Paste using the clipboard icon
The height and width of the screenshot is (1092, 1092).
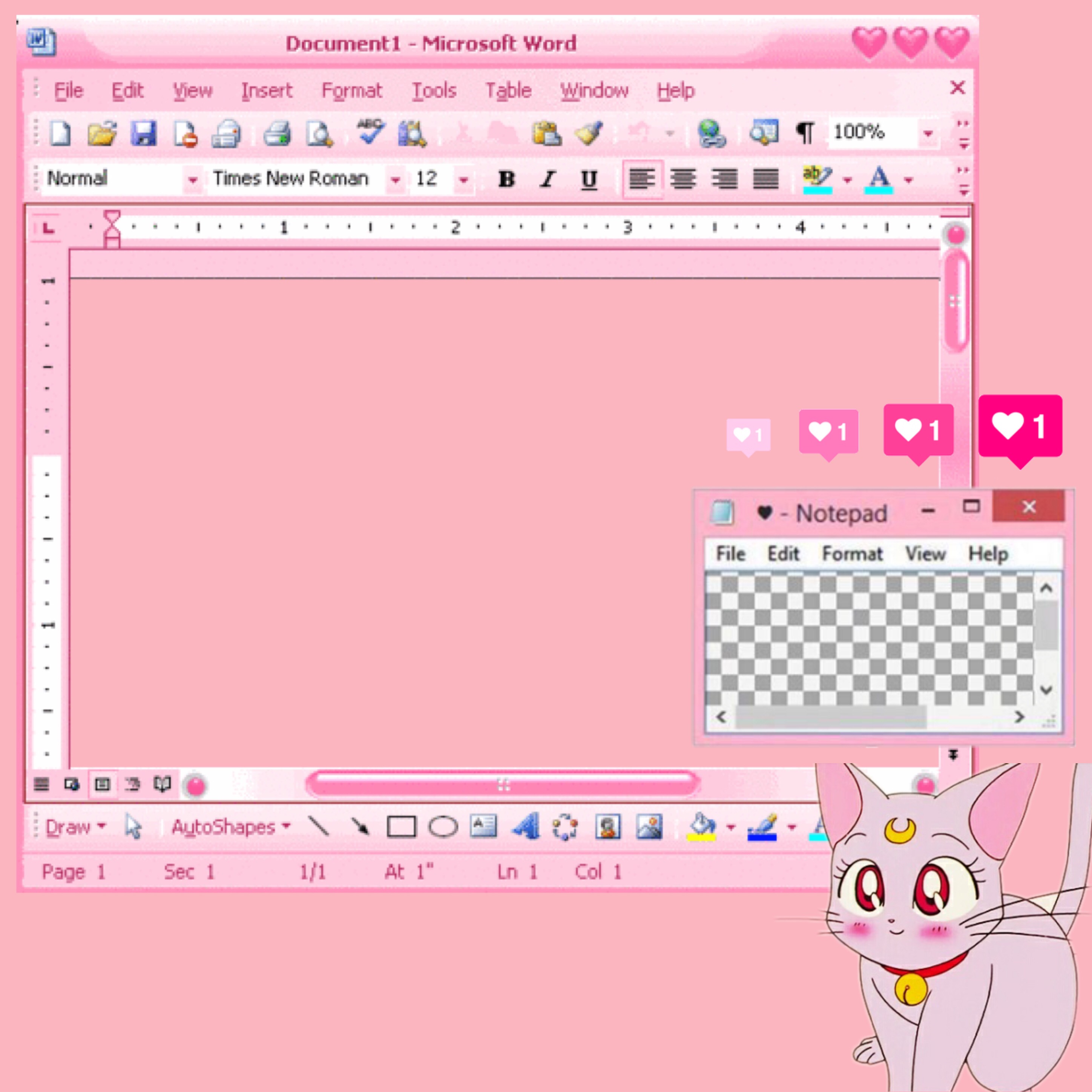pos(546,133)
